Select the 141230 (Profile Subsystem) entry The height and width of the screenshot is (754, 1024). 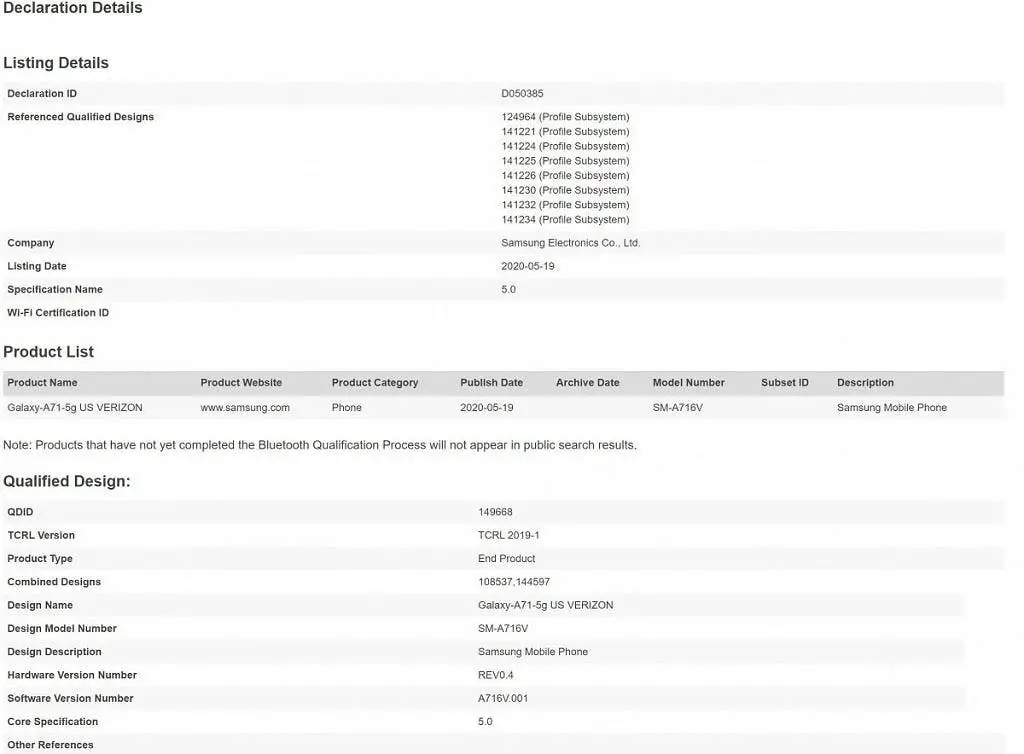pos(565,190)
